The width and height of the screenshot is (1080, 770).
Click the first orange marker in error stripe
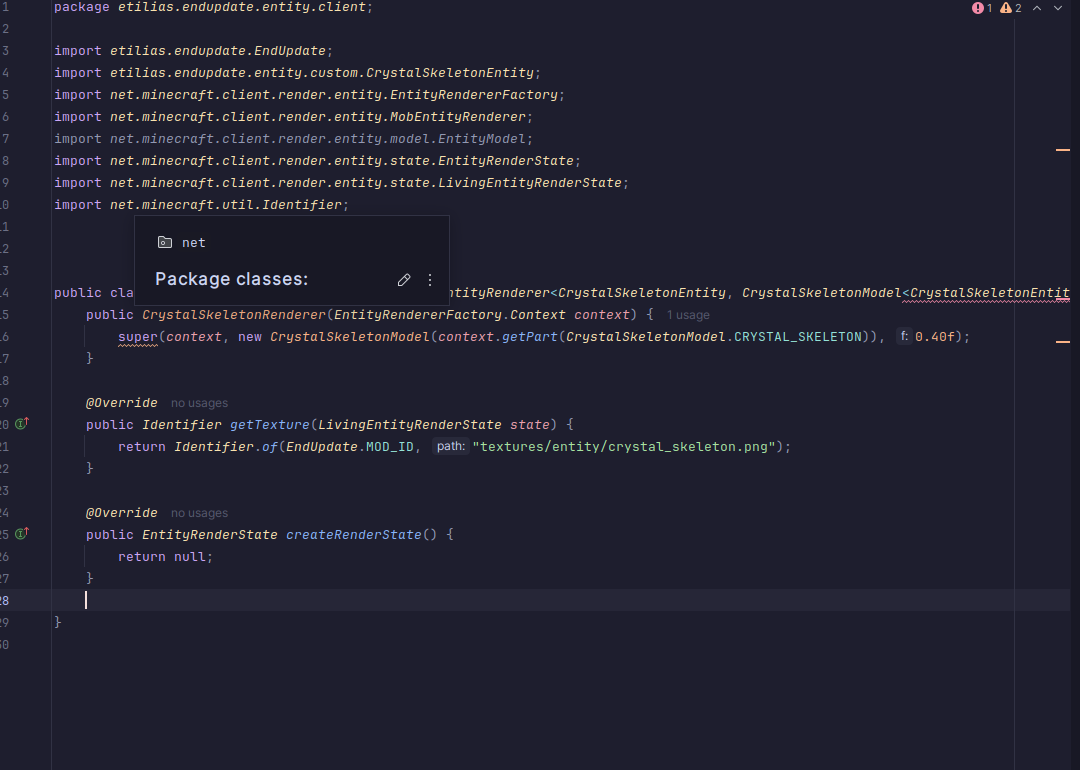tap(1062, 149)
